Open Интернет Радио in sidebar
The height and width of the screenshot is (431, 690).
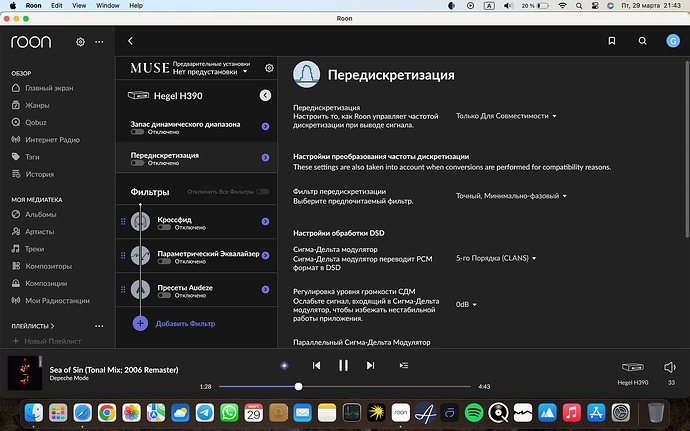(x=45, y=140)
